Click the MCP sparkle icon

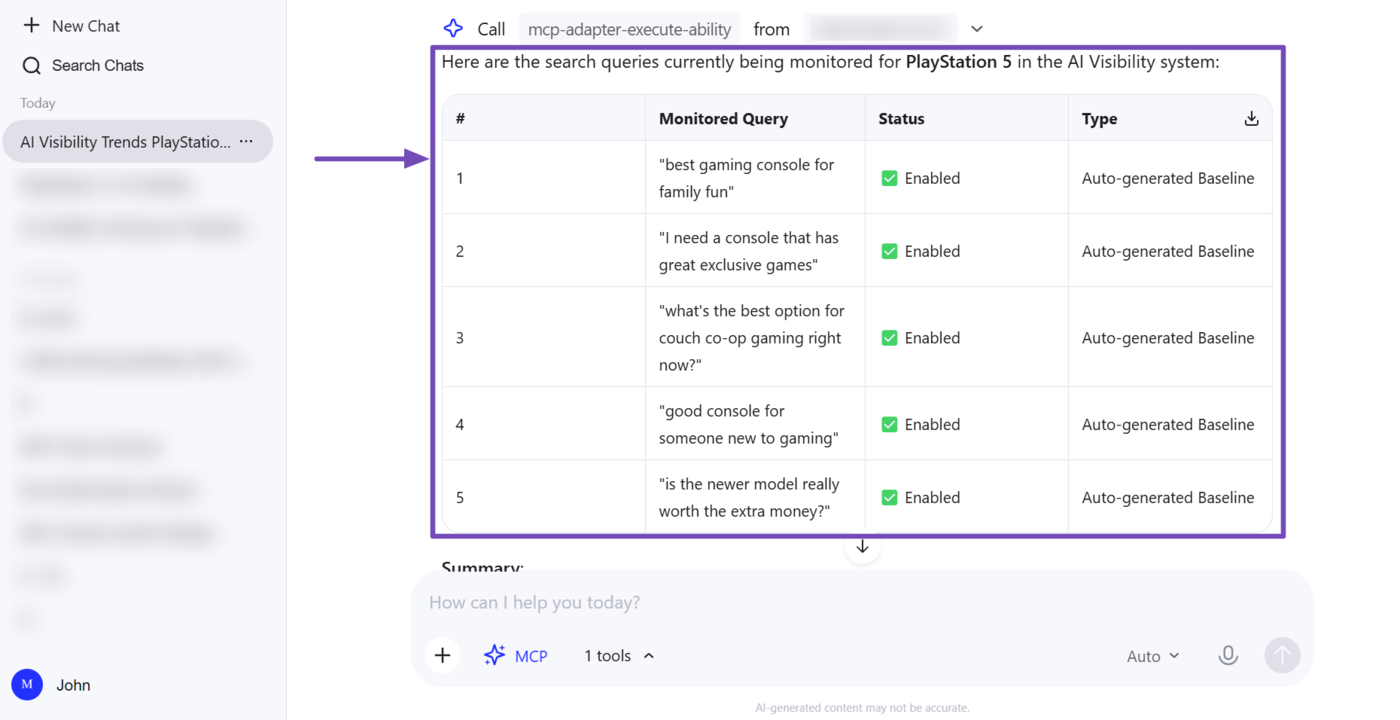[x=494, y=656]
